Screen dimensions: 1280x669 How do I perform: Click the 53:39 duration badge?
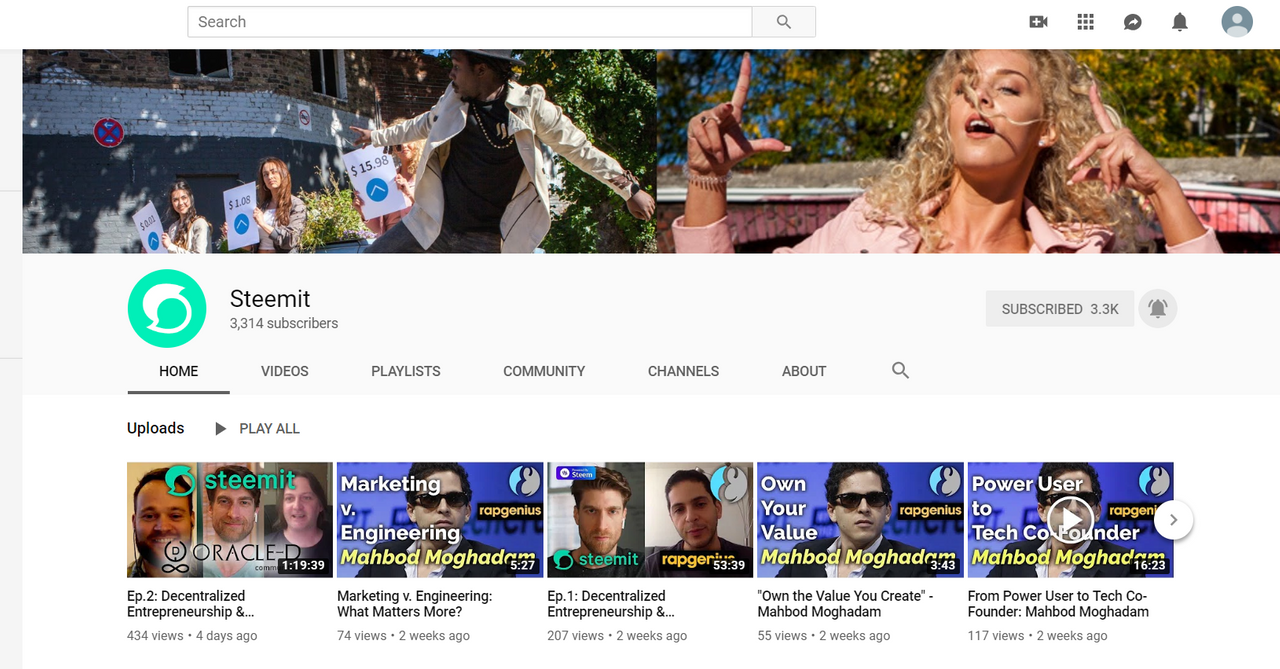(727, 565)
